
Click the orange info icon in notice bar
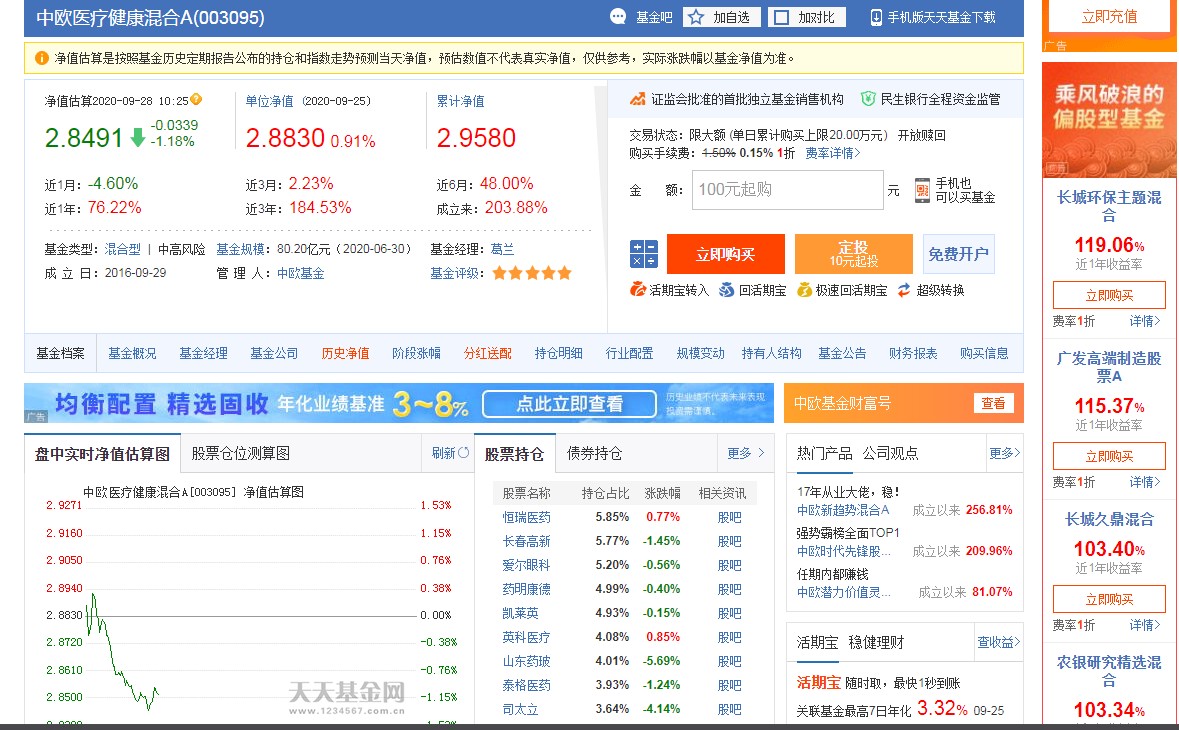point(42,58)
